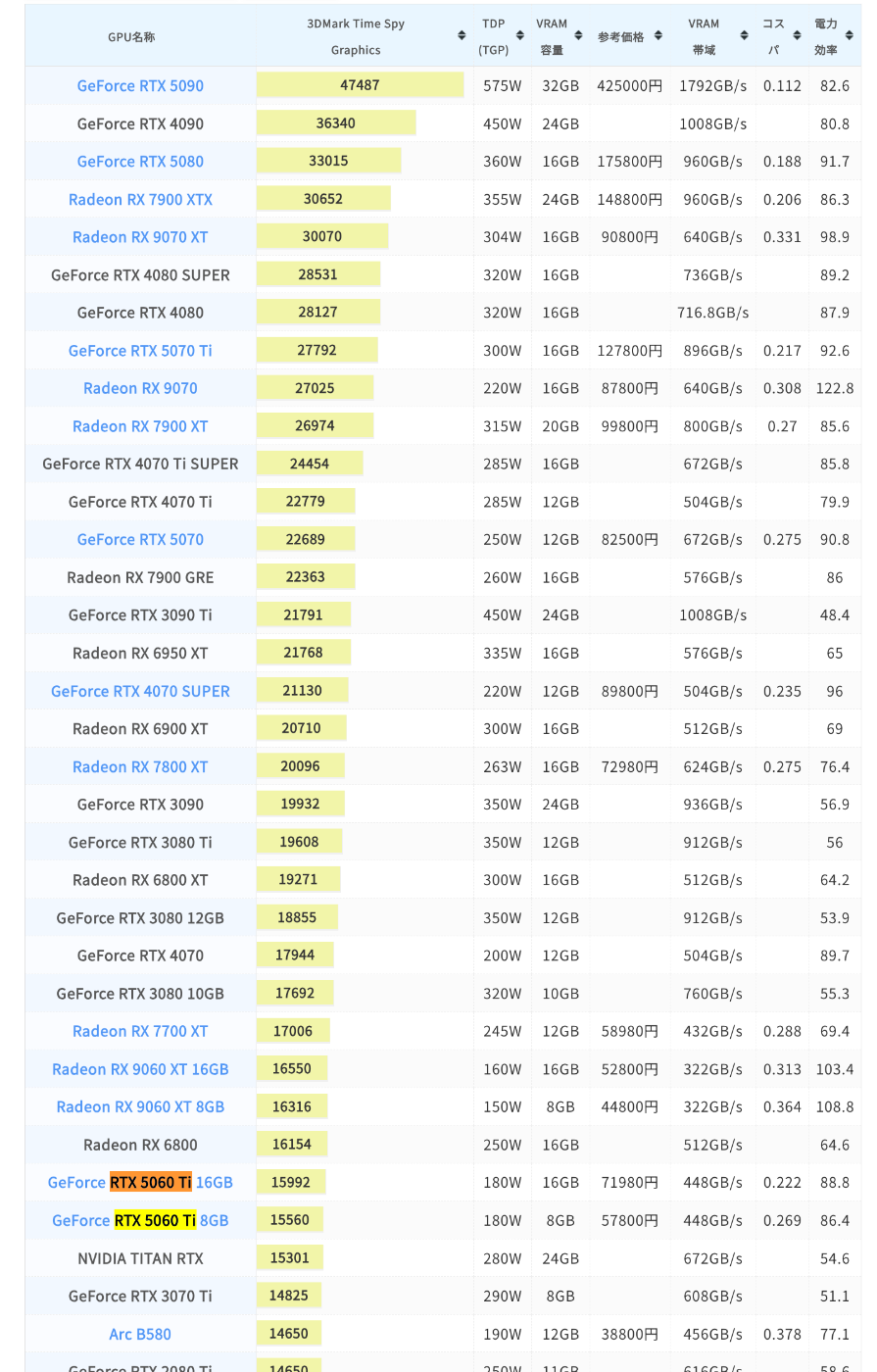
Task: Click the 716.8GB/s bandwidth cell
Action: click(713, 313)
